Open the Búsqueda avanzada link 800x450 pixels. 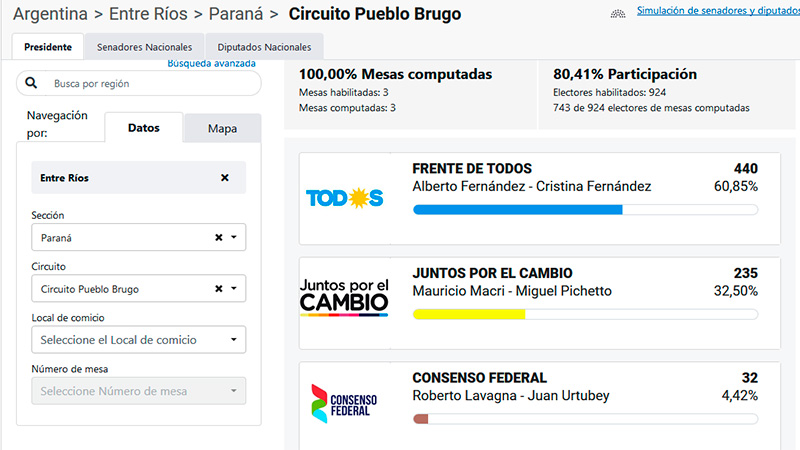tap(212, 63)
